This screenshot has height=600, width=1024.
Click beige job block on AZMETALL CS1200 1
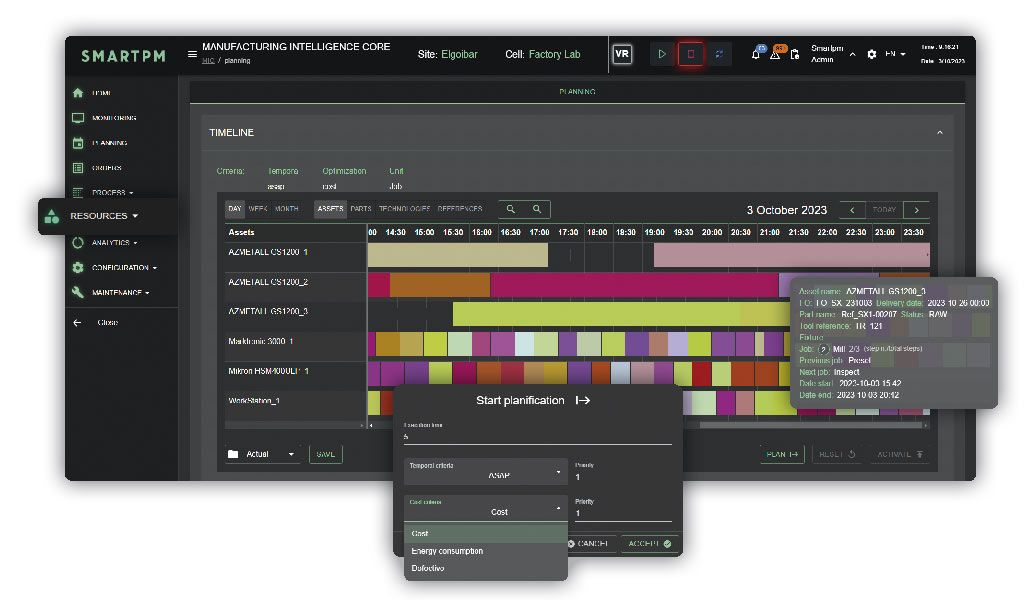(x=457, y=255)
